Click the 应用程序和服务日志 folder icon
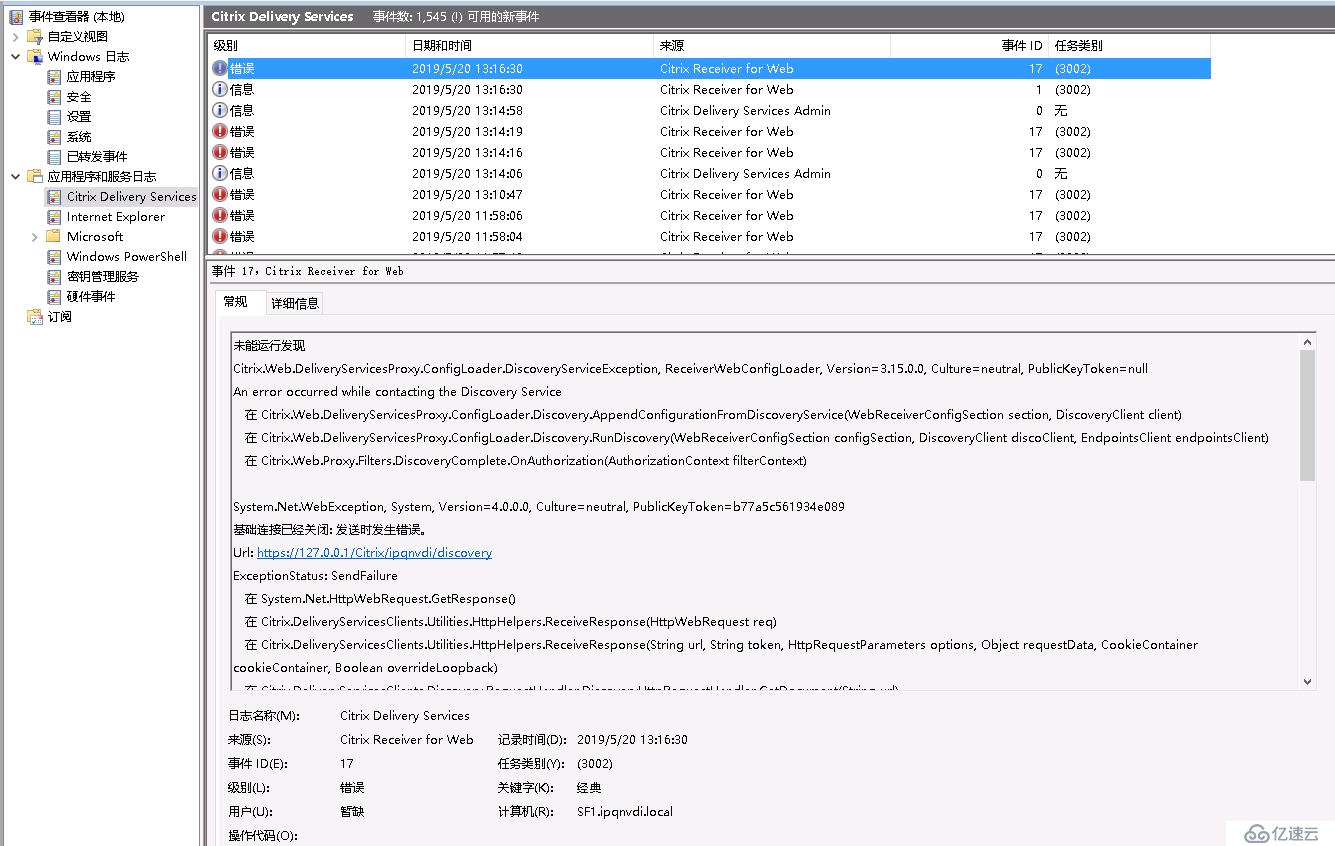 tap(35, 177)
